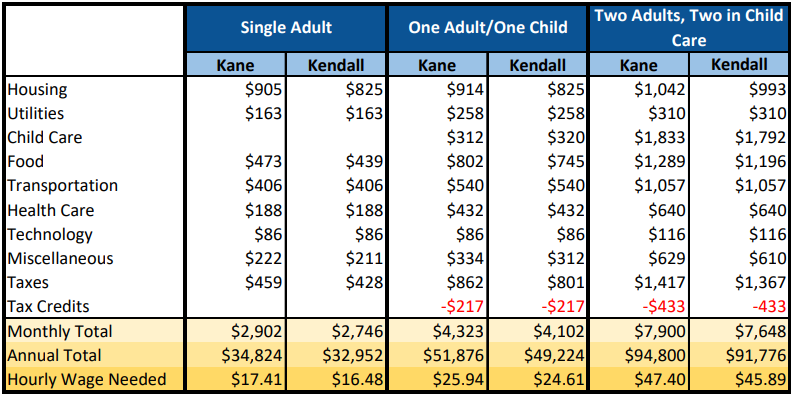Click the $905 Kane housing cell
The height and width of the screenshot is (395, 792).
click(x=263, y=90)
